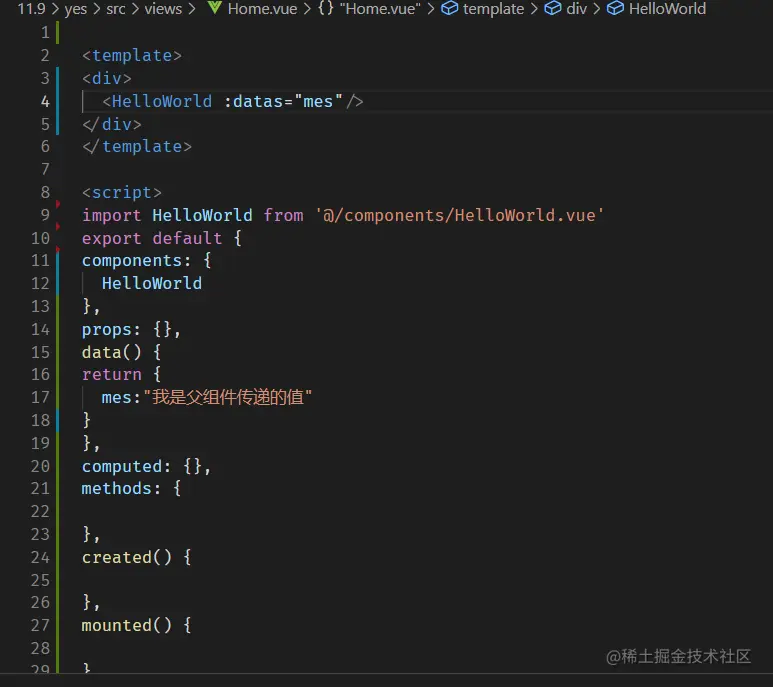Open the 'yes' breadcrumb folder
The height and width of the screenshot is (687, 773).
click(76, 9)
